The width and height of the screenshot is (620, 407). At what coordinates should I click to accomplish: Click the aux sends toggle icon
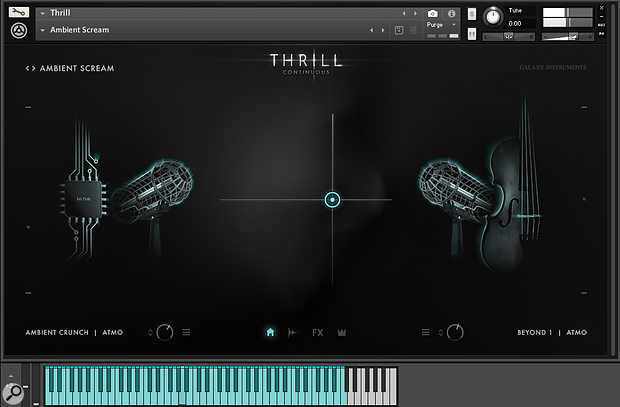coord(602,25)
